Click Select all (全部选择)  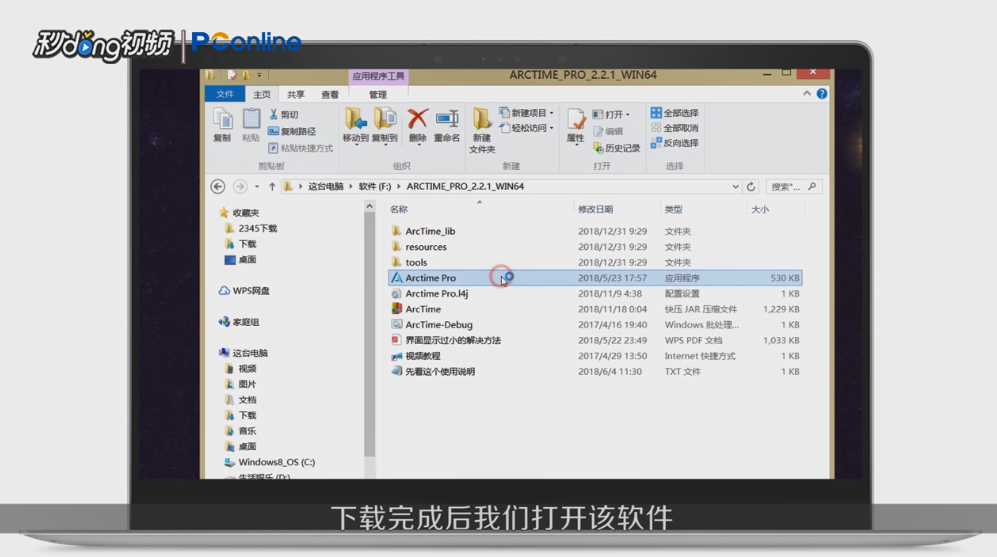(675, 113)
